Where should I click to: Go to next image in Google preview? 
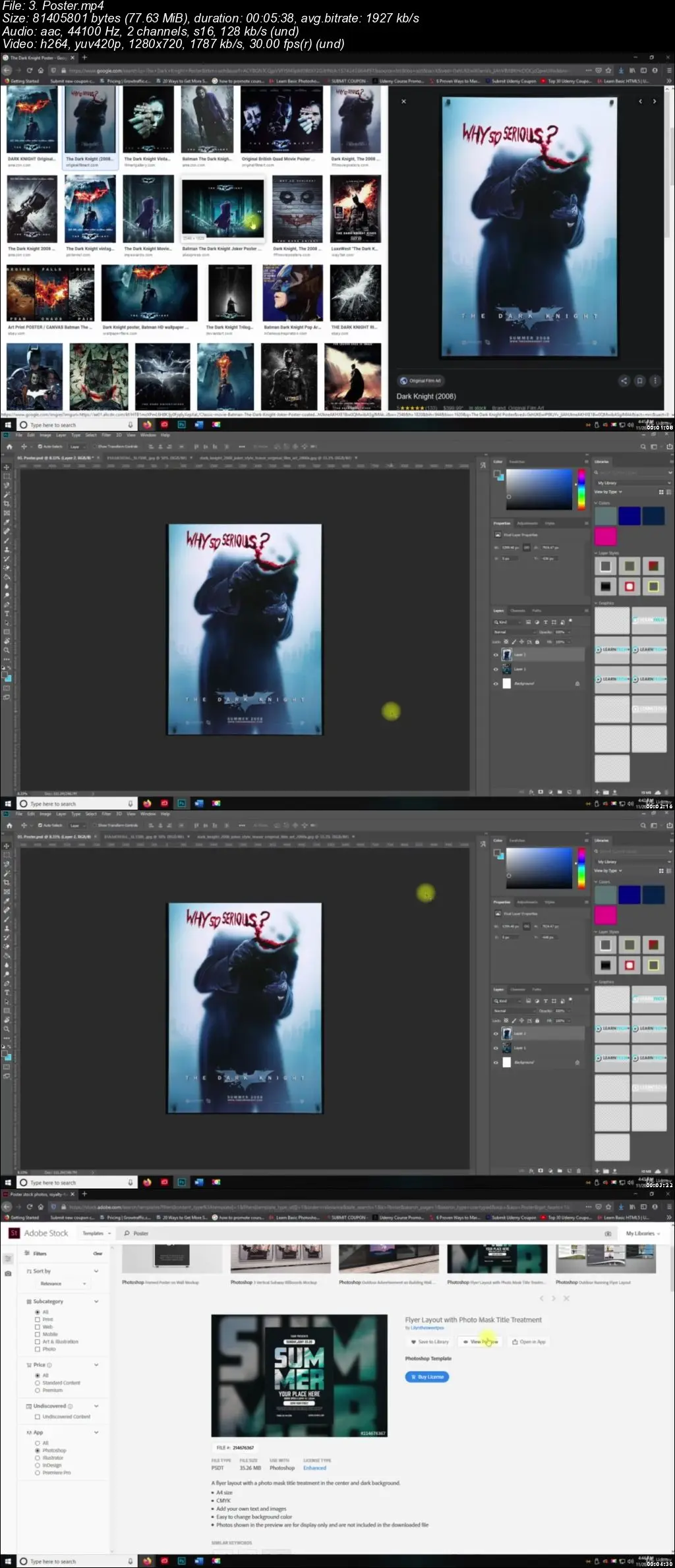pos(654,101)
